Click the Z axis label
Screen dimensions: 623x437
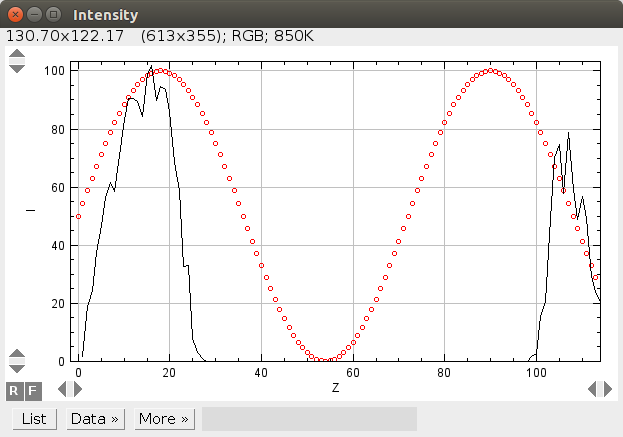(336, 387)
